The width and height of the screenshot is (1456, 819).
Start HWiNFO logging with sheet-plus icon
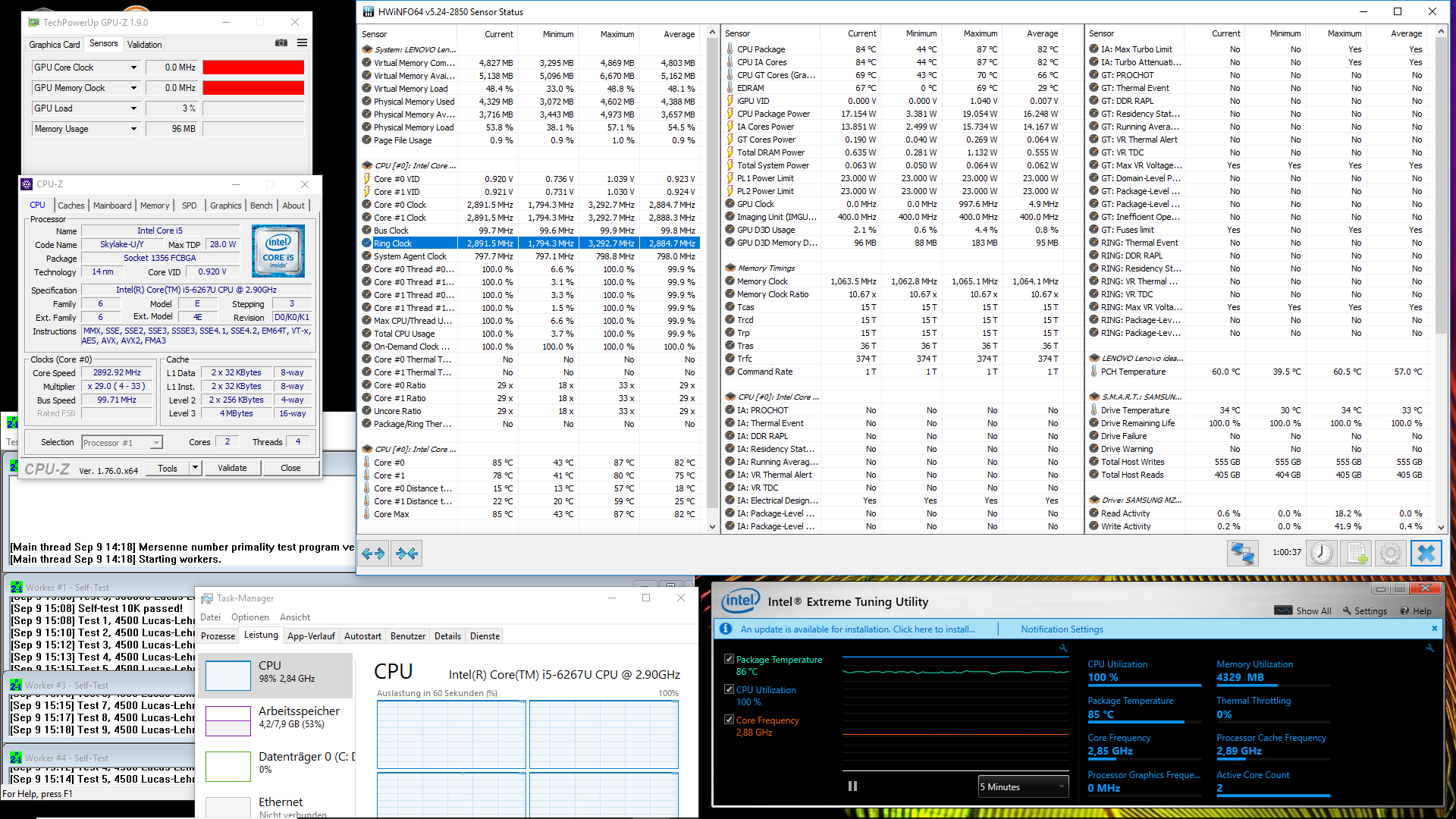coord(1357,553)
